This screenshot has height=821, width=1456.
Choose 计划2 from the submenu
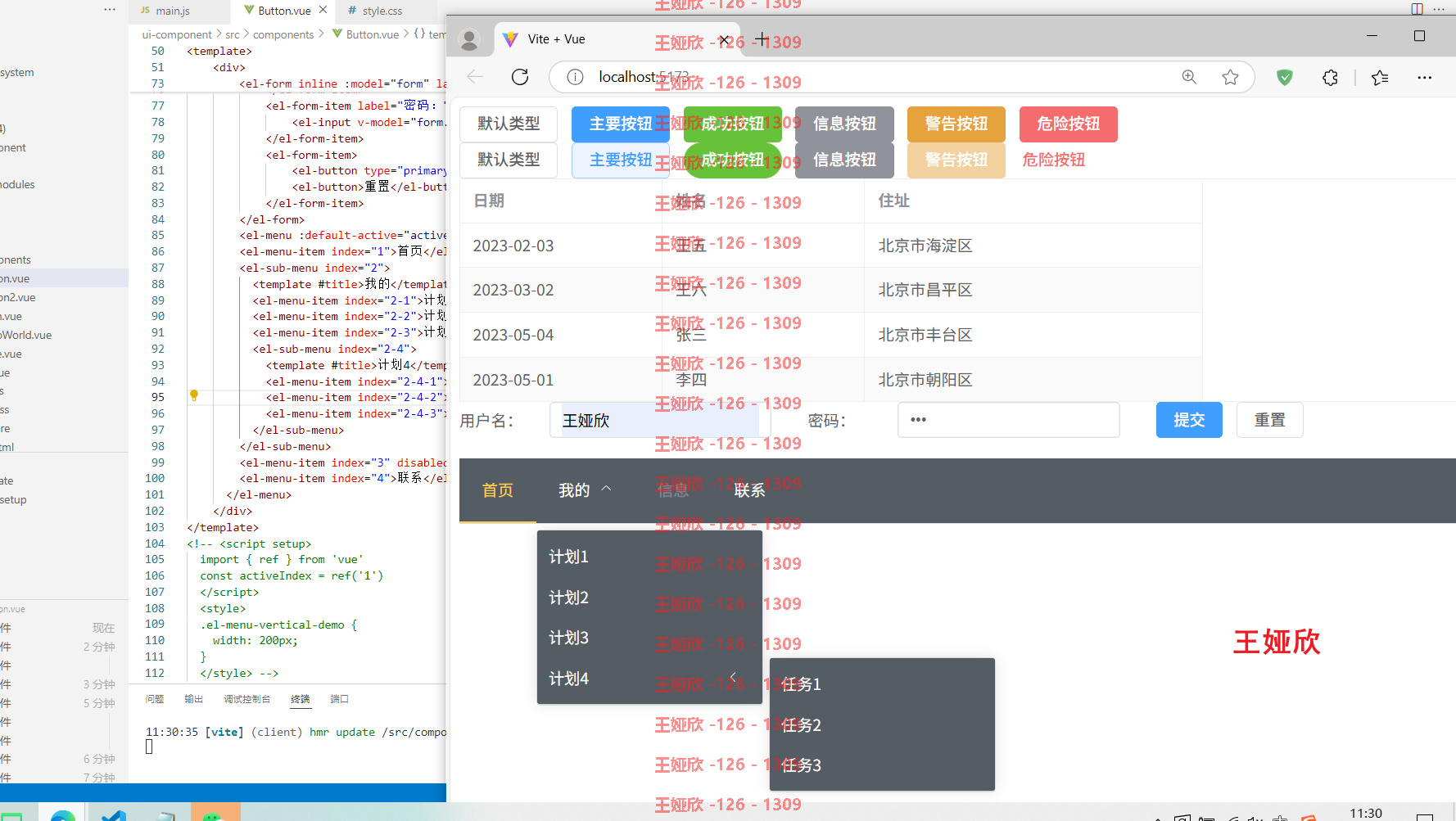649,598
